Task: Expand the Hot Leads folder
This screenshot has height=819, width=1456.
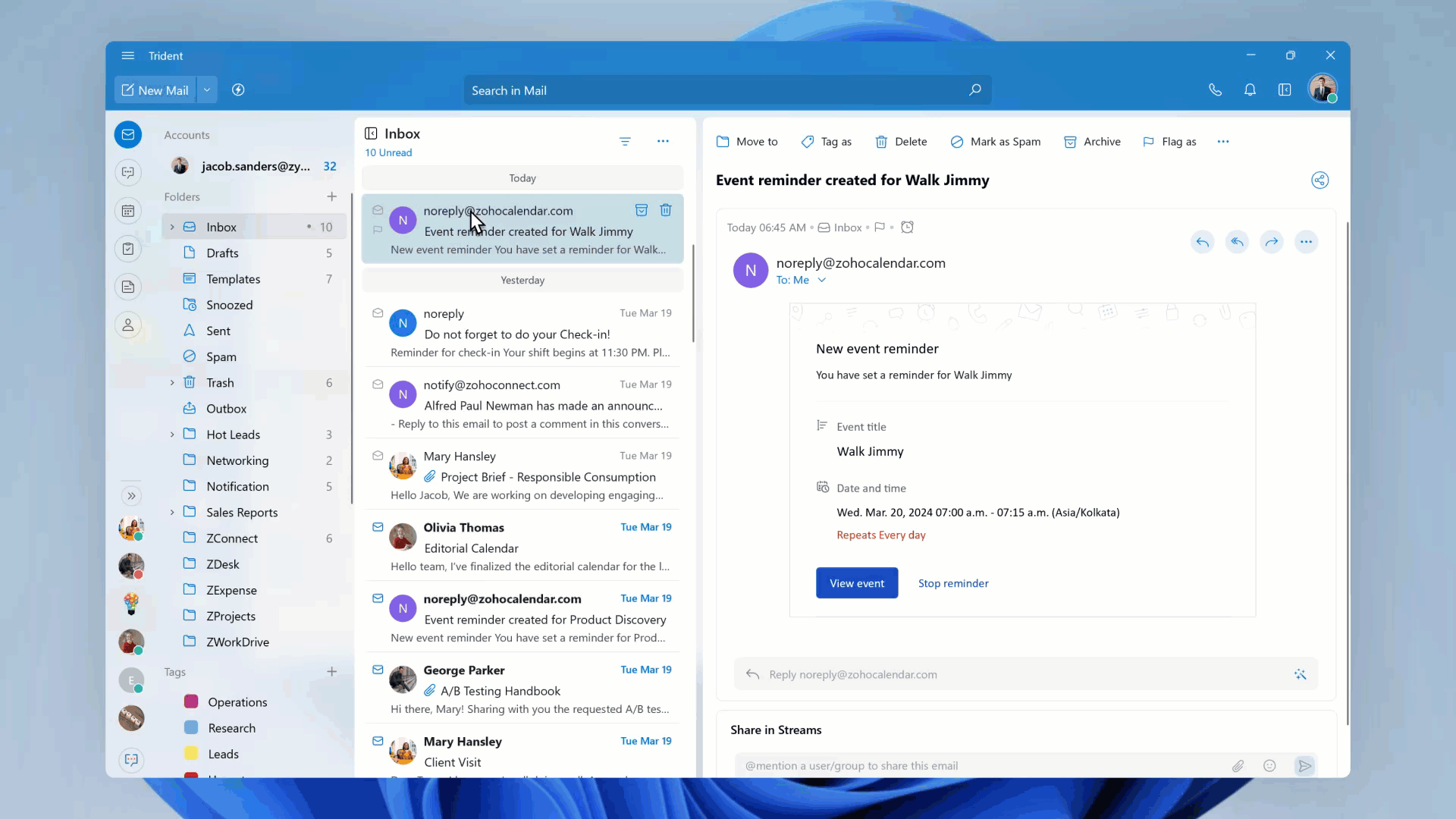Action: coord(172,434)
